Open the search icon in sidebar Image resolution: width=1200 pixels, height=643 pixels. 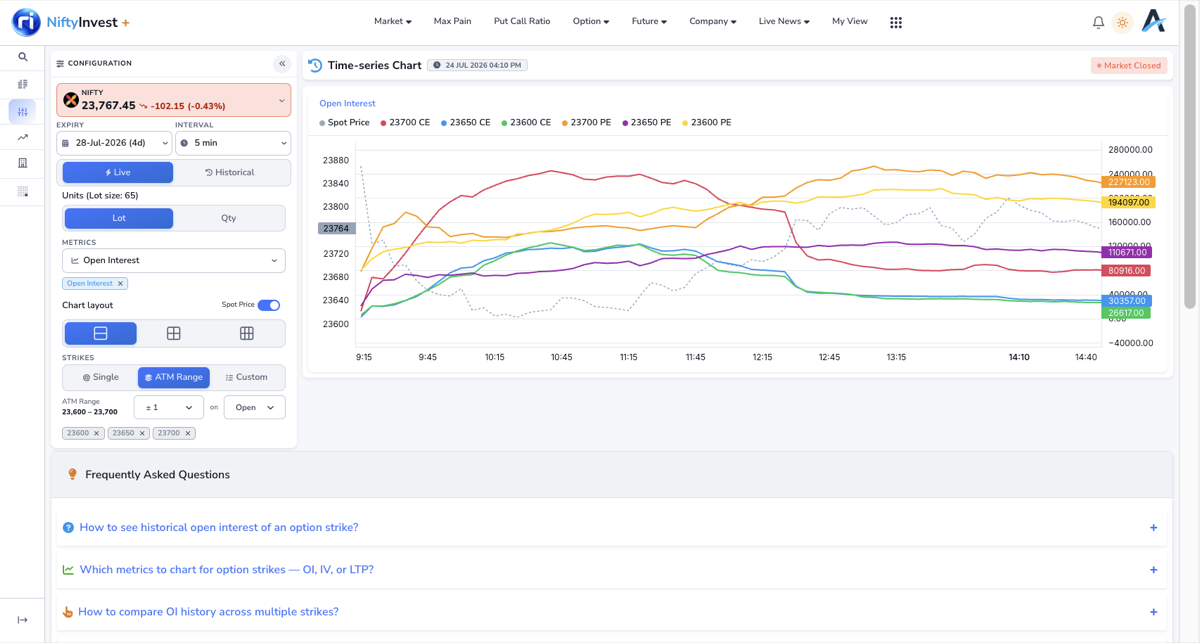22,57
